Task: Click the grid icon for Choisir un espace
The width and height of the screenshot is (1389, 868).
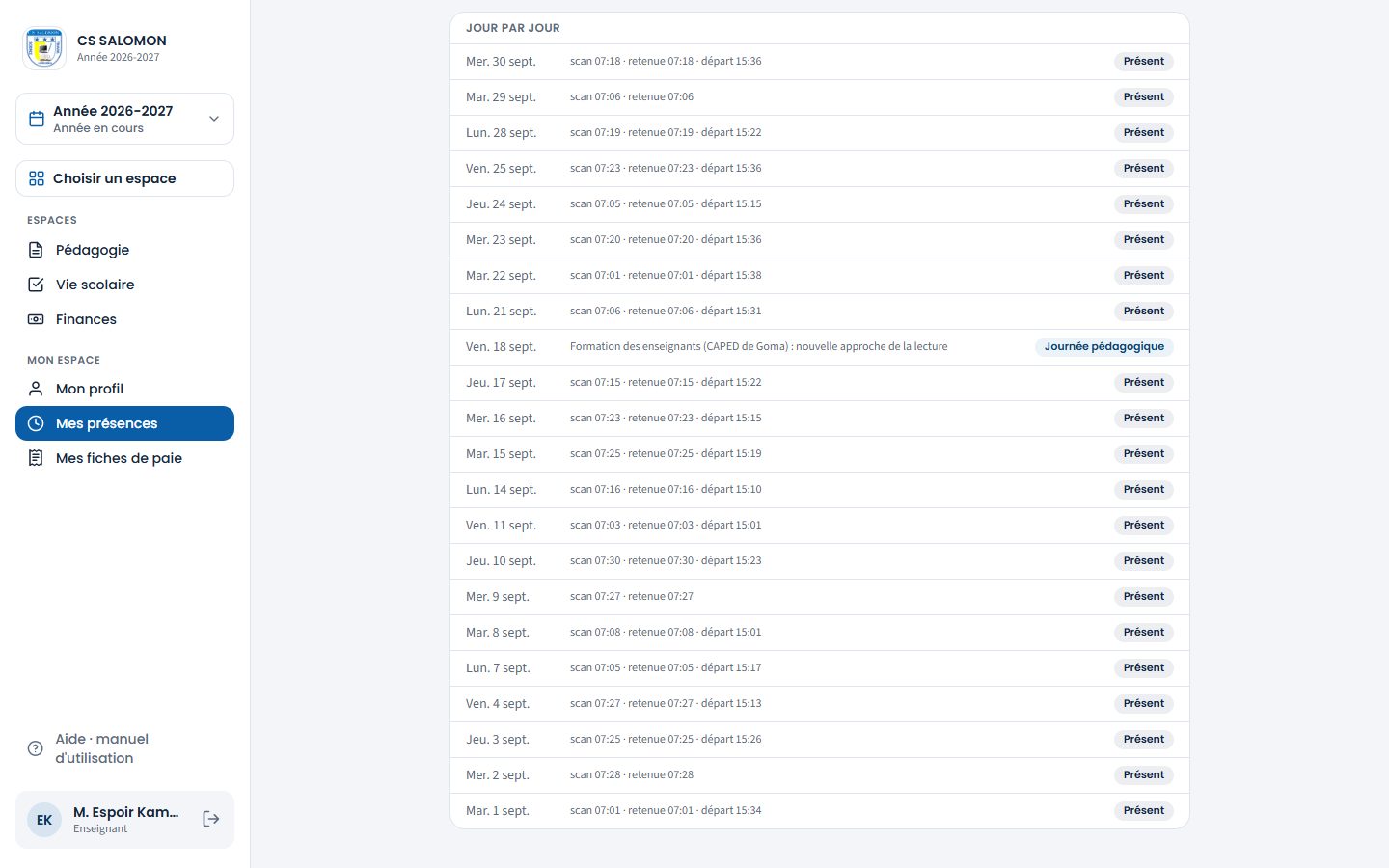Action: (x=37, y=178)
